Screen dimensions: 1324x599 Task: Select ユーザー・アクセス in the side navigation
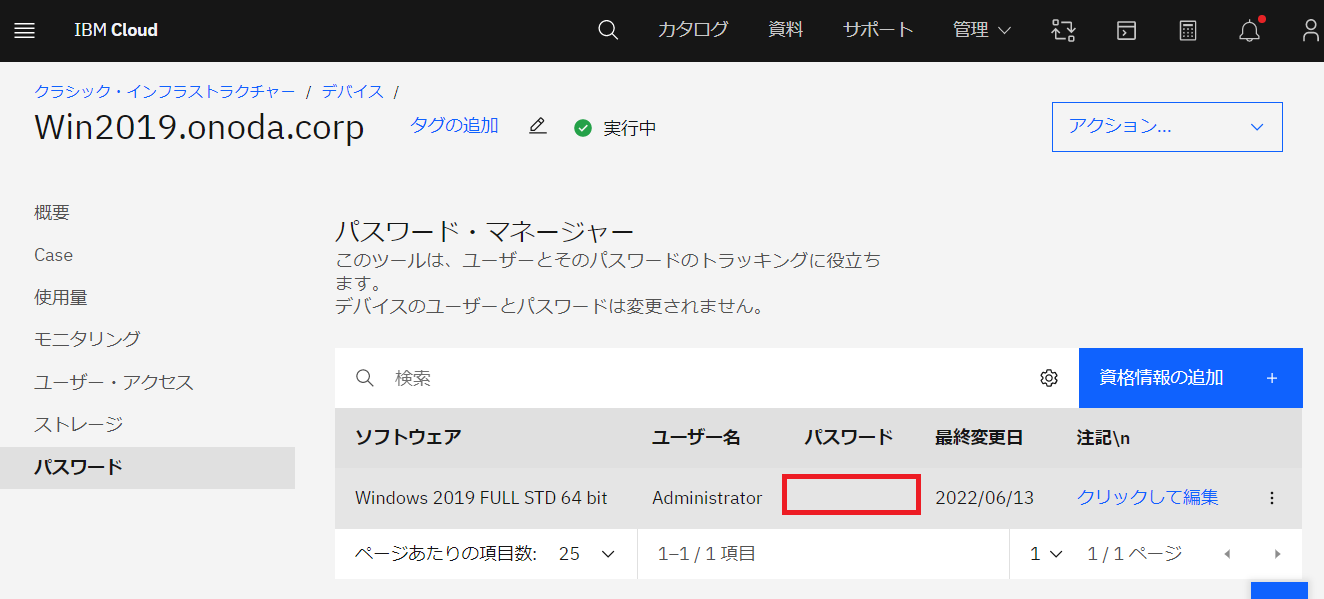114,382
